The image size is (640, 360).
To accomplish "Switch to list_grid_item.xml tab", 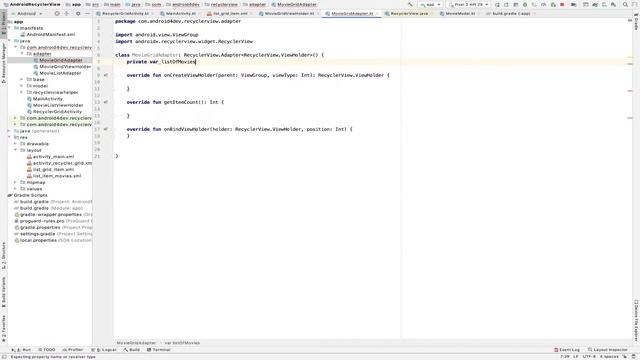I will click(229, 13).
